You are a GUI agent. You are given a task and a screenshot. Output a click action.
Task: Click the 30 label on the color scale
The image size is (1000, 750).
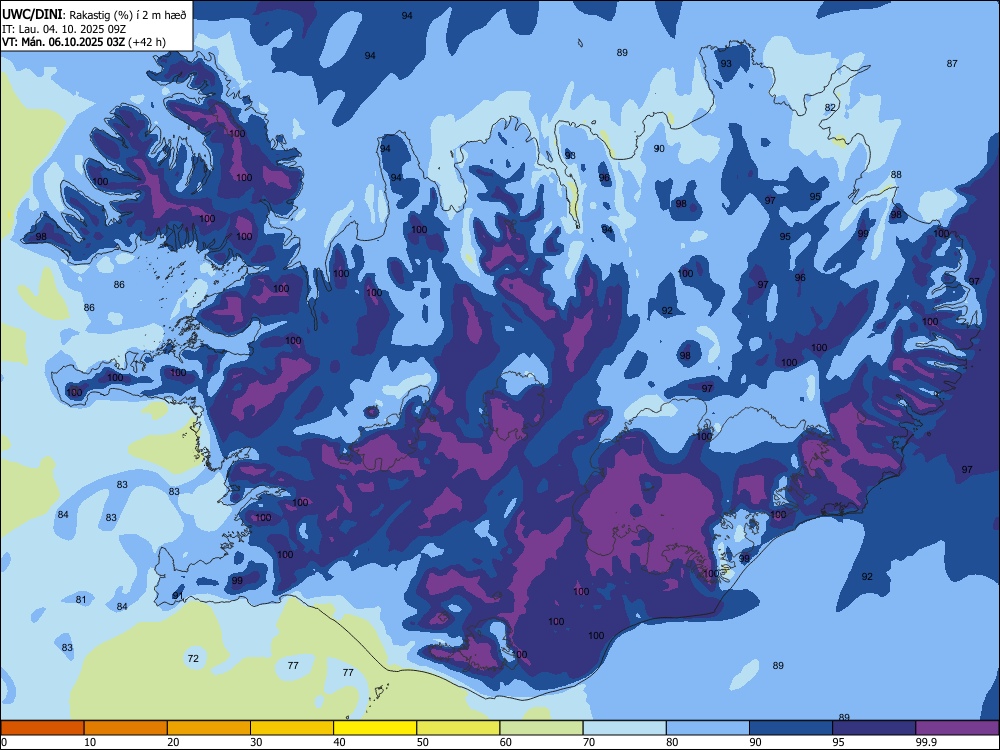click(x=256, y=742)
